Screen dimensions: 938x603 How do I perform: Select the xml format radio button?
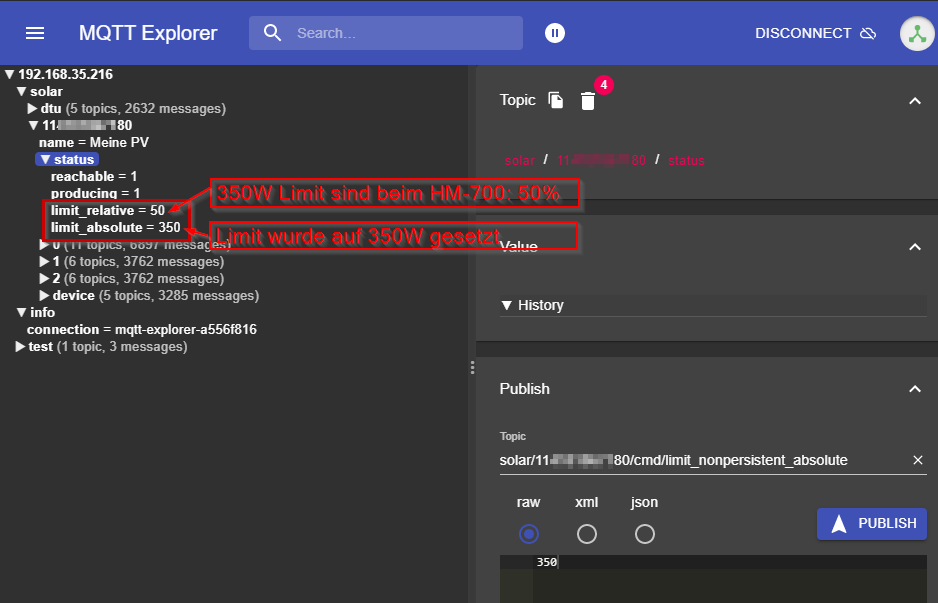pos(586,534)
